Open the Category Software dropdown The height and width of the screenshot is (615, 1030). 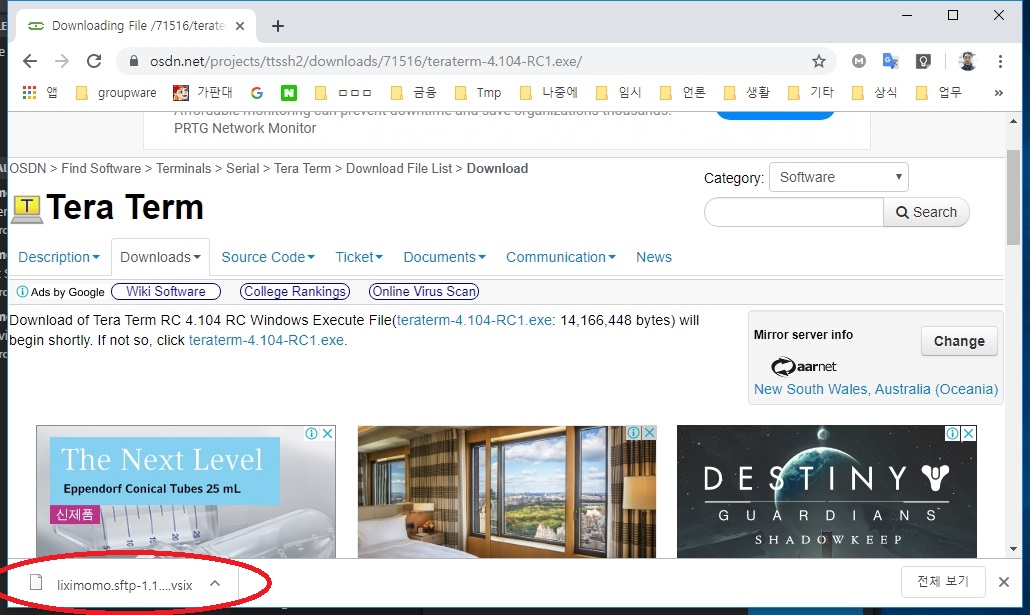click(839, 177)
